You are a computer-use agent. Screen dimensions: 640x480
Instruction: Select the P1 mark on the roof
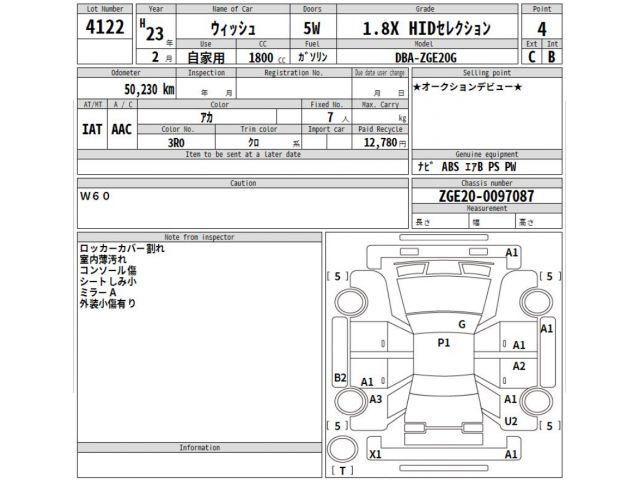pos(444,343)
